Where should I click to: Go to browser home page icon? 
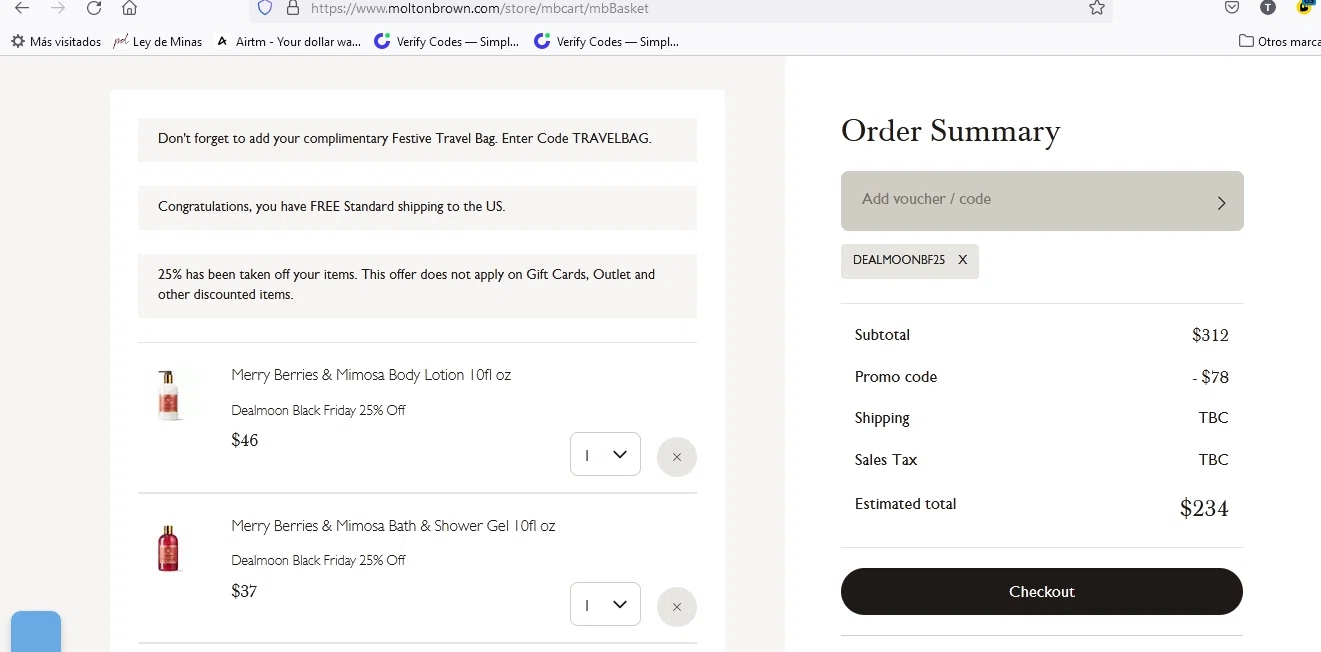[x=129, y=8]
